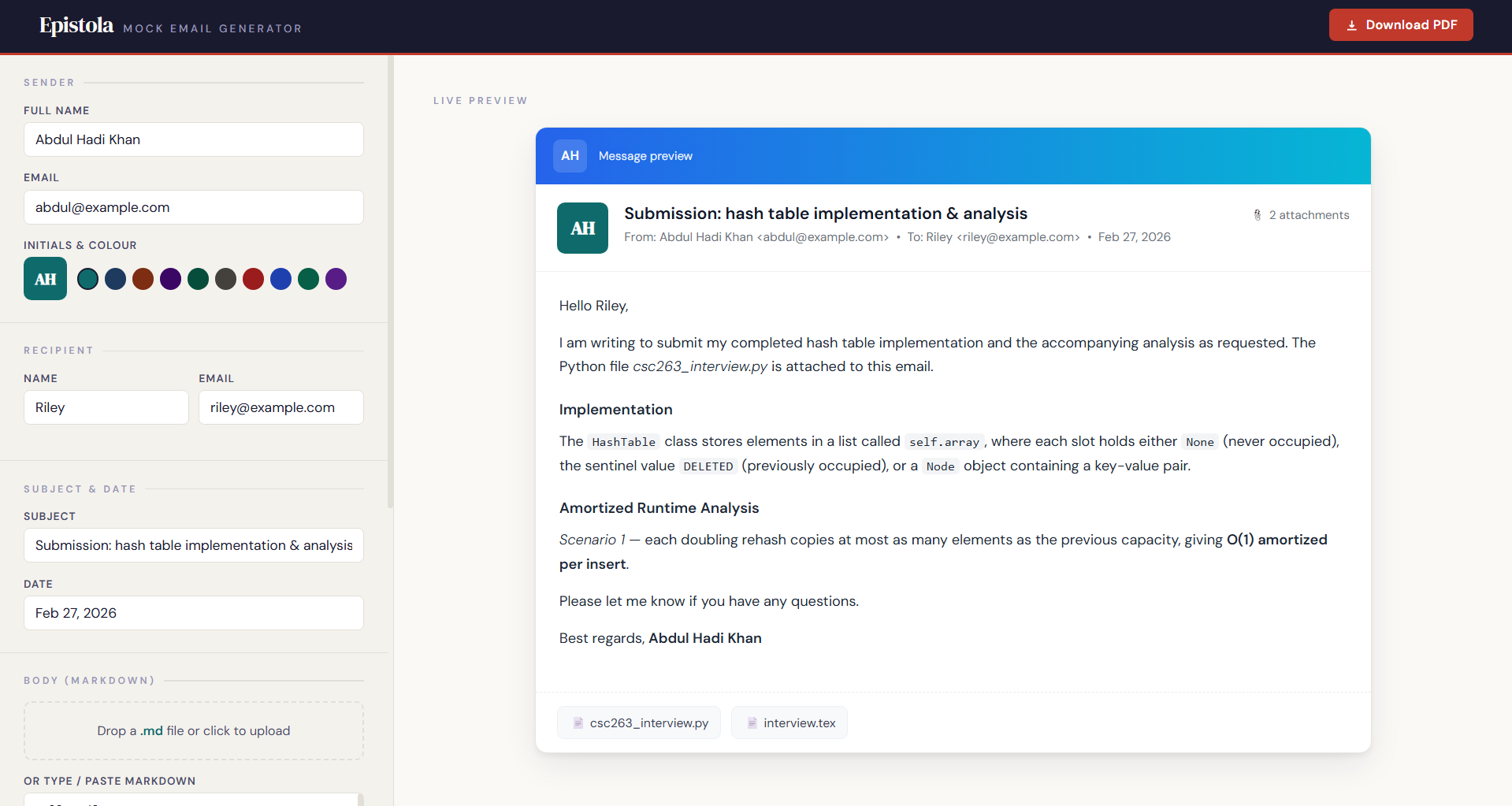
Task: Select the dark blue initials colour
Action: [x=115, y=279]
